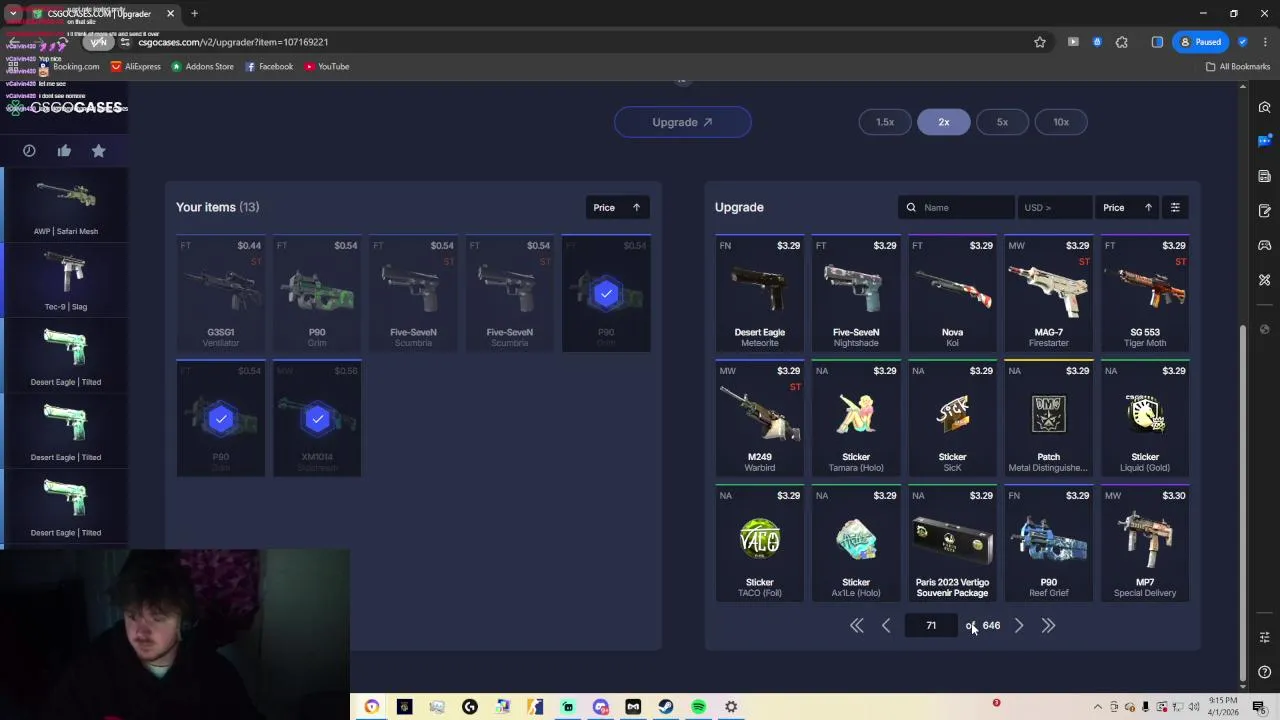The width and height of the screenshot is (1280, 720).
Task: Deselect the checked XM1014 item
Action: pyautogui.click(x=317, y=418)
